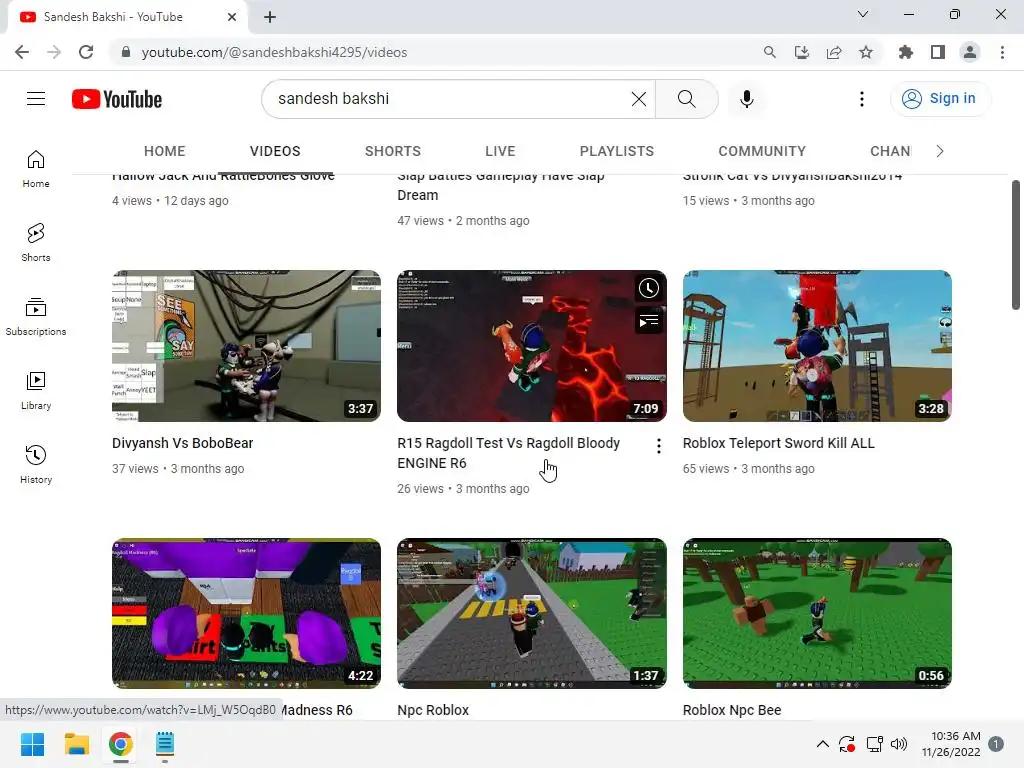
Task: Open the 3:28 Teleport Sword thumbnail
Action: (x=817, y=345)
